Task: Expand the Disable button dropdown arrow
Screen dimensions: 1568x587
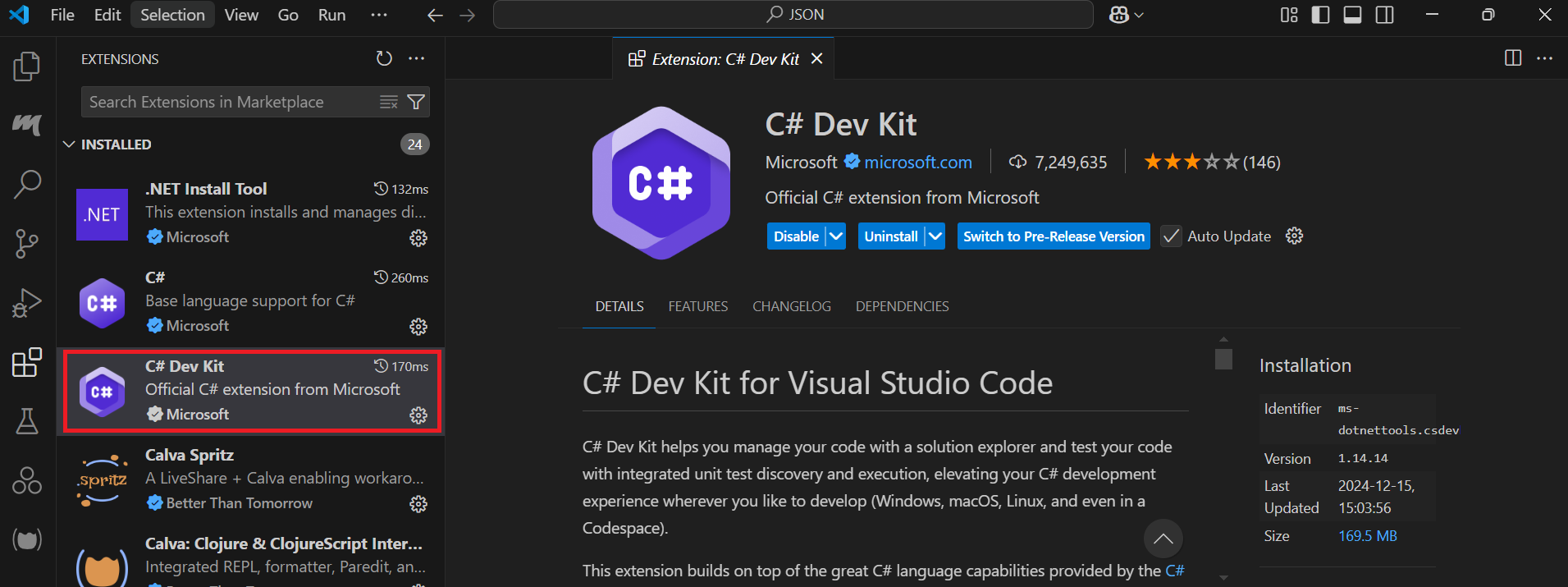Action: click(x=836, y=236)
